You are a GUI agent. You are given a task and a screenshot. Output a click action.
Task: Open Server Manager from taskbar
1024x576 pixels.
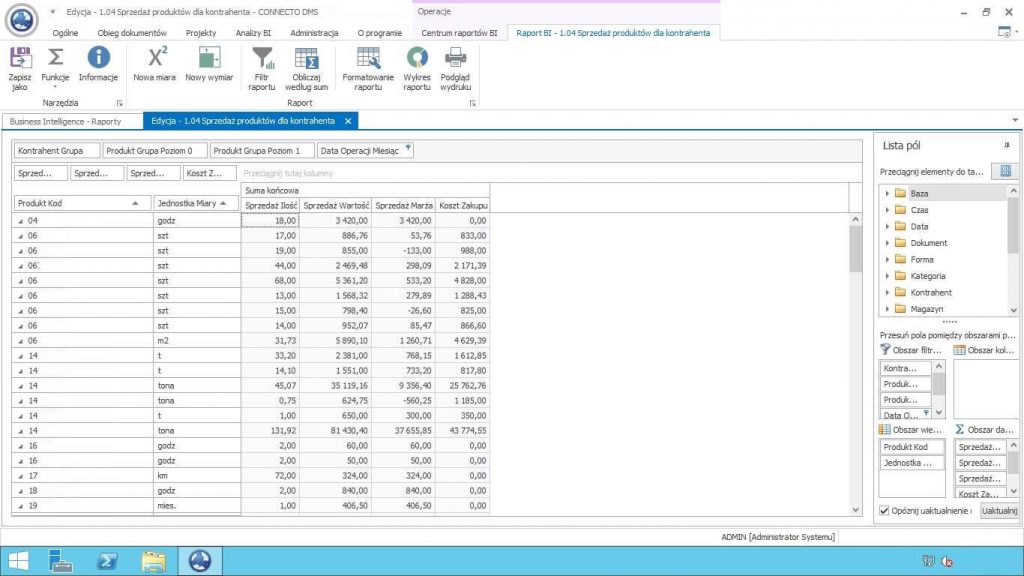point(61,561)
